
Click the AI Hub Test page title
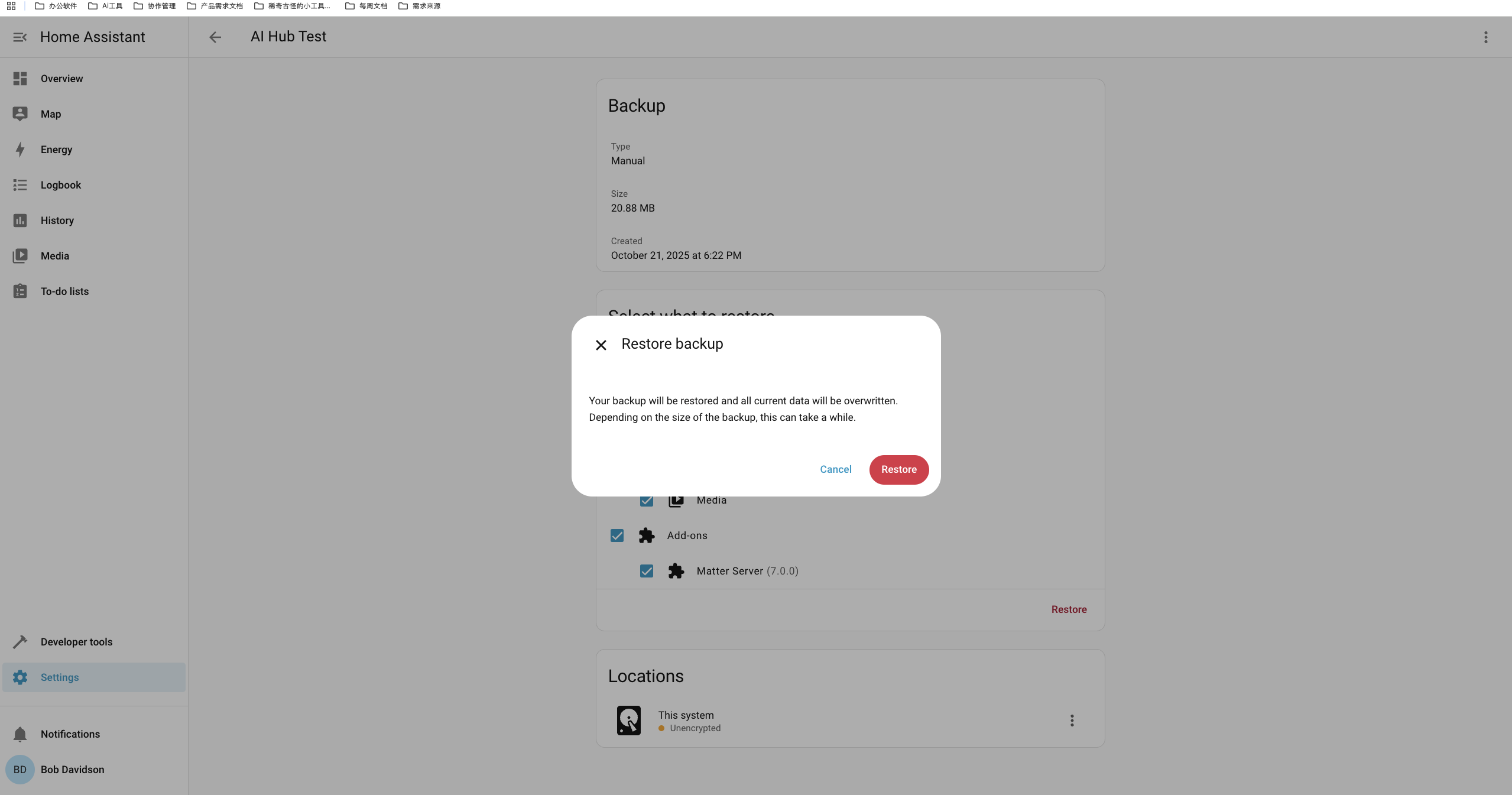click(x=288, y=37)
